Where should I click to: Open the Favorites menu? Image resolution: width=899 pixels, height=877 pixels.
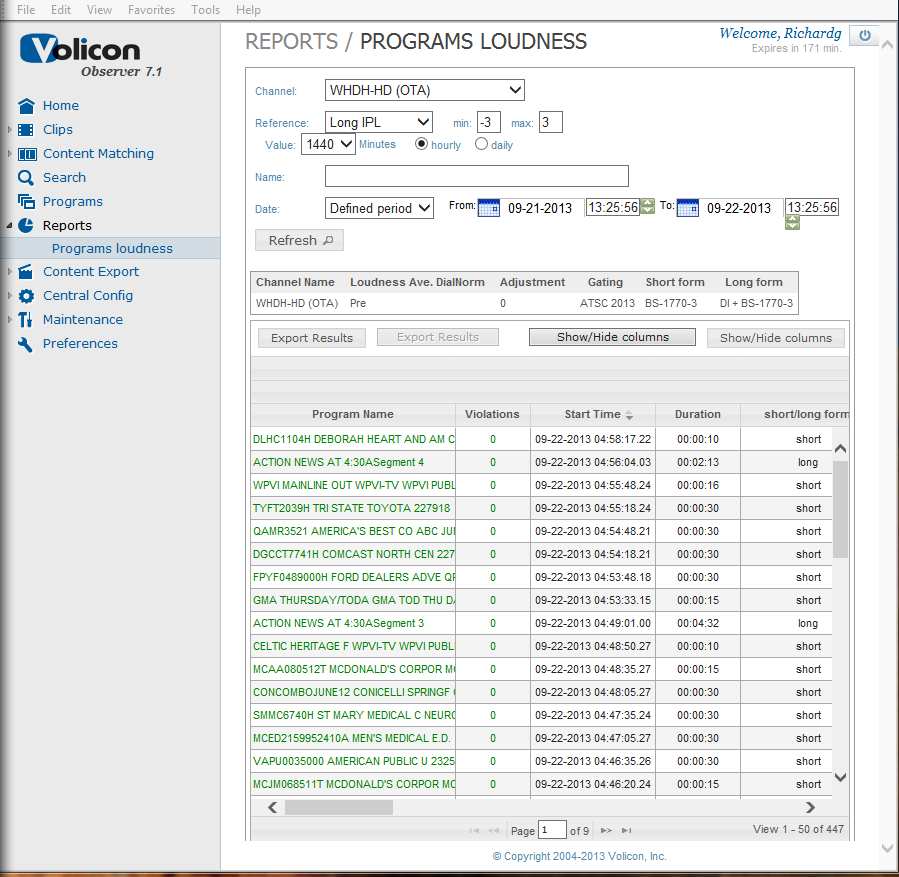tap(151, 9)
